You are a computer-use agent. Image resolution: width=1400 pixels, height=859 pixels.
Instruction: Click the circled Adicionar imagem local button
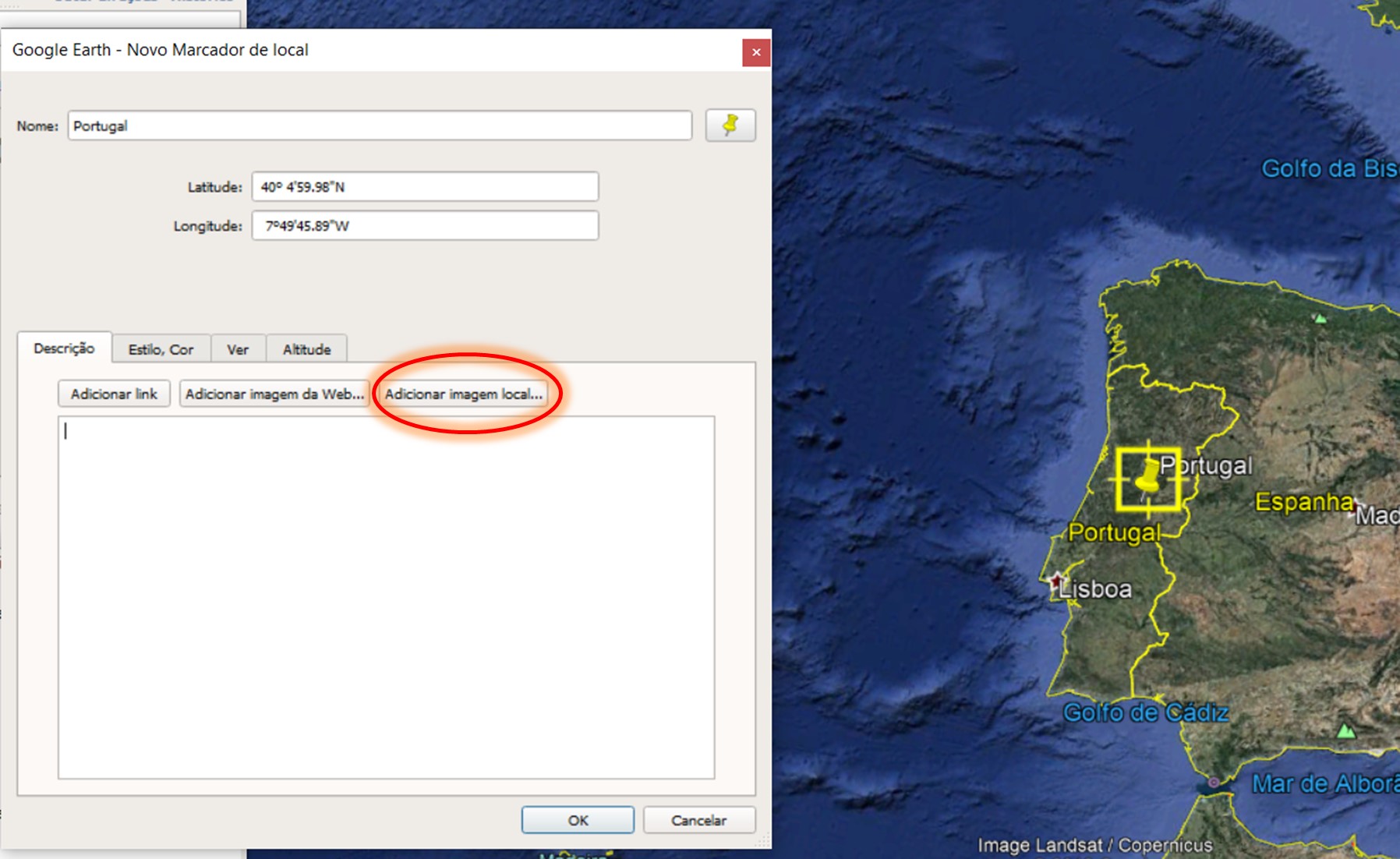pos(463,394)
